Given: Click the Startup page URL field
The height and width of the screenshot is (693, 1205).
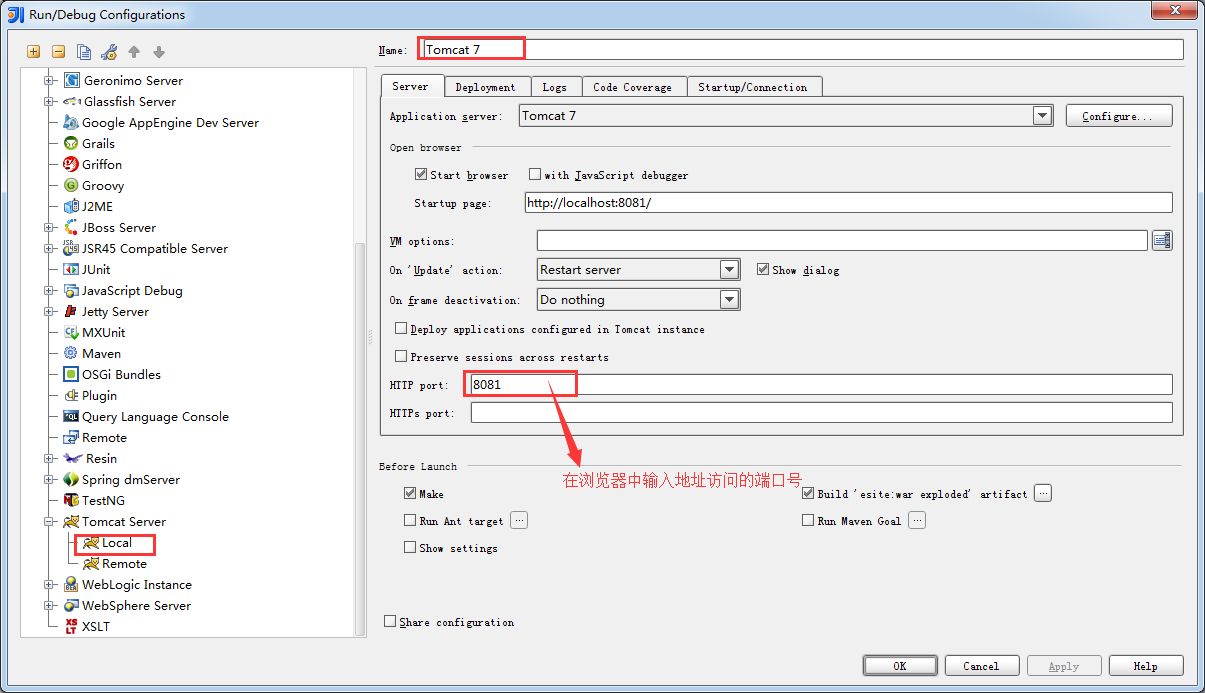Looking at the screenshot, I should (x=848, y=203).
